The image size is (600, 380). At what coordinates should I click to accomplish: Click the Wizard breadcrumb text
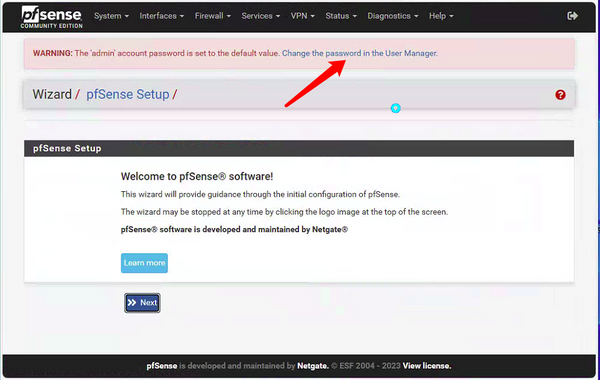coord(52,94)
